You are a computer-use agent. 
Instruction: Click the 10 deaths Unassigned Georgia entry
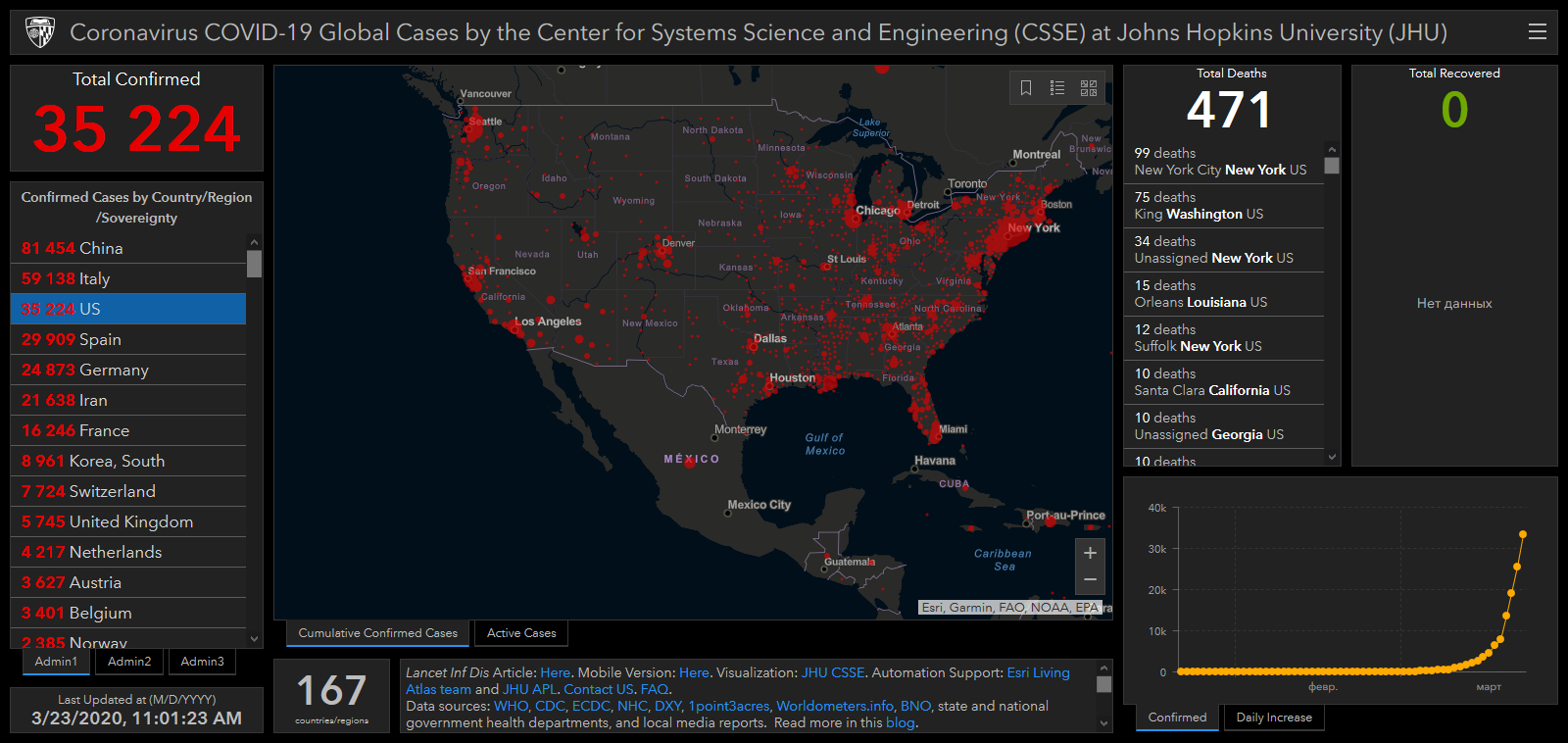1224,426
